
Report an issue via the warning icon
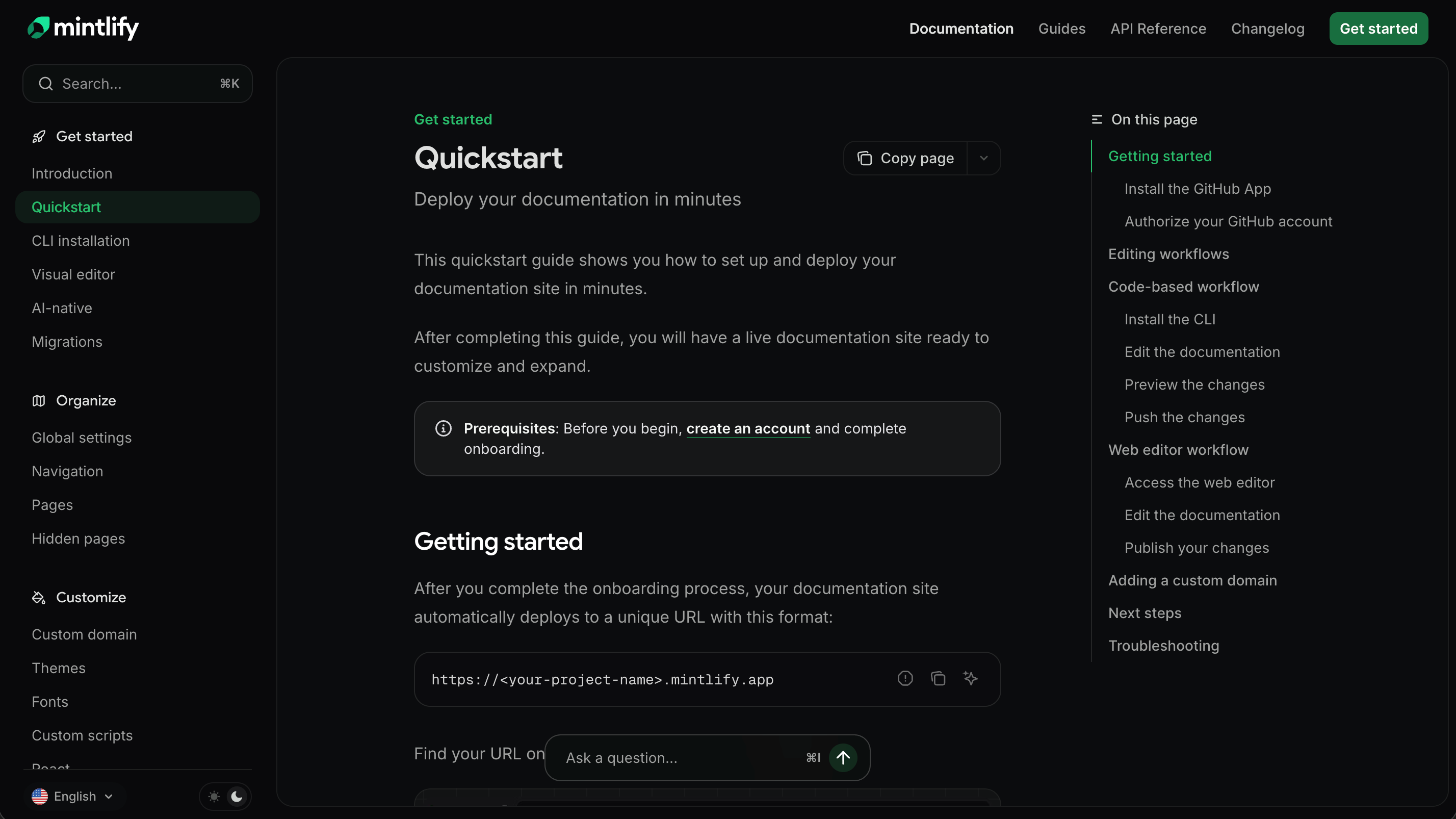coord(905,678)
